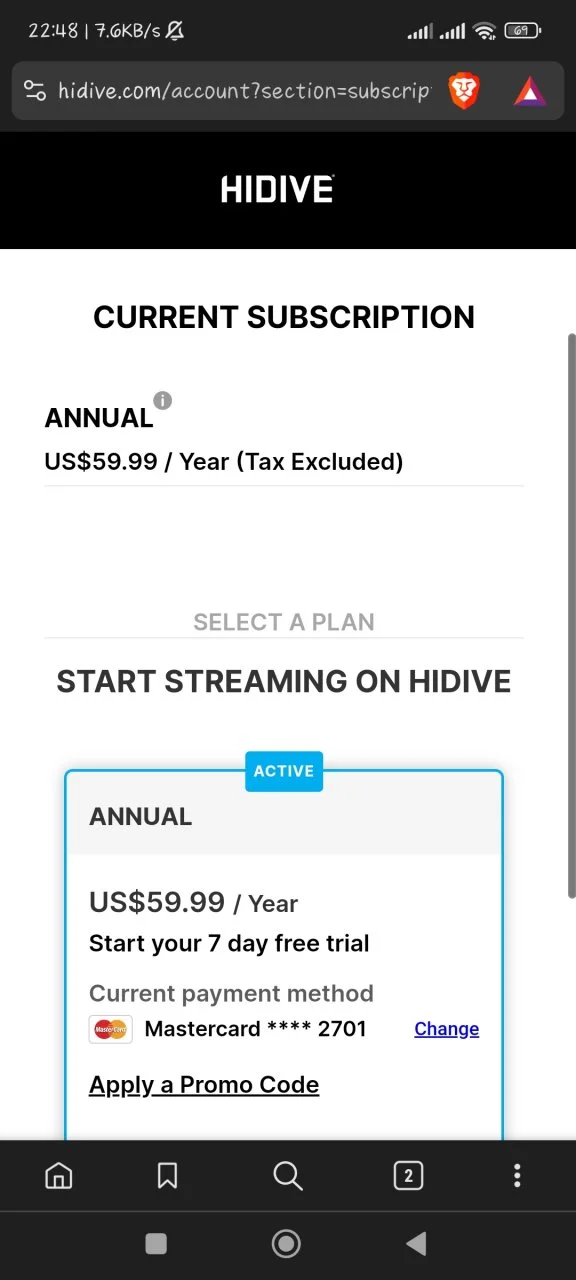Tap the search magnifier icon
The width and height of the screenshot is (576, 1280).
(288, 1176)
